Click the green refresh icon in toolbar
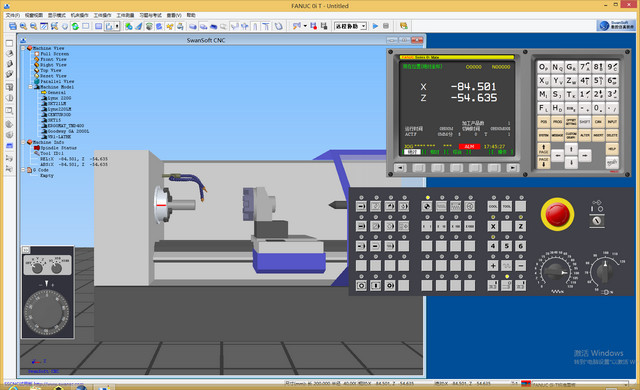This screenshot has height=390, width=640. click(x=75, y=26)
